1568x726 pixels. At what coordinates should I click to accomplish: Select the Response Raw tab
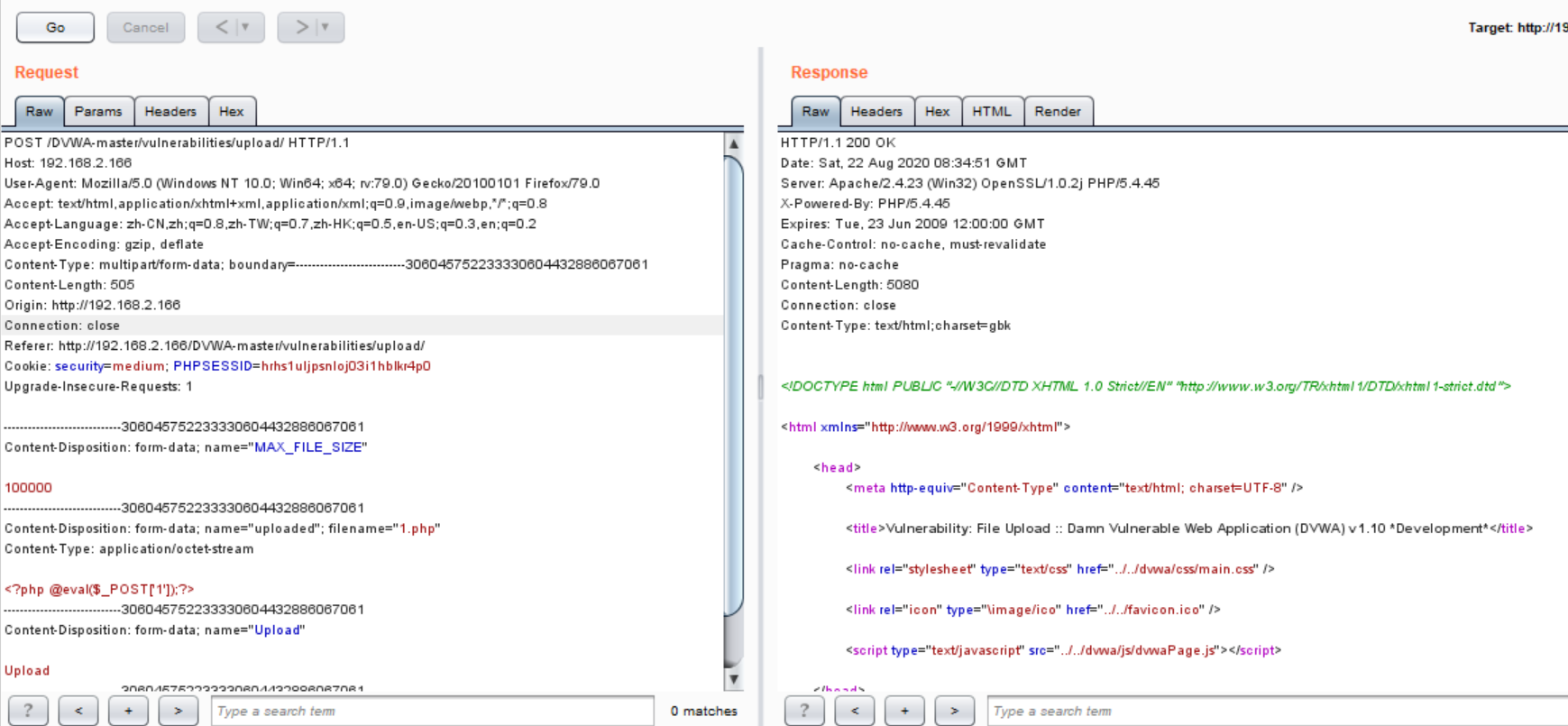(x=815, y=111)
